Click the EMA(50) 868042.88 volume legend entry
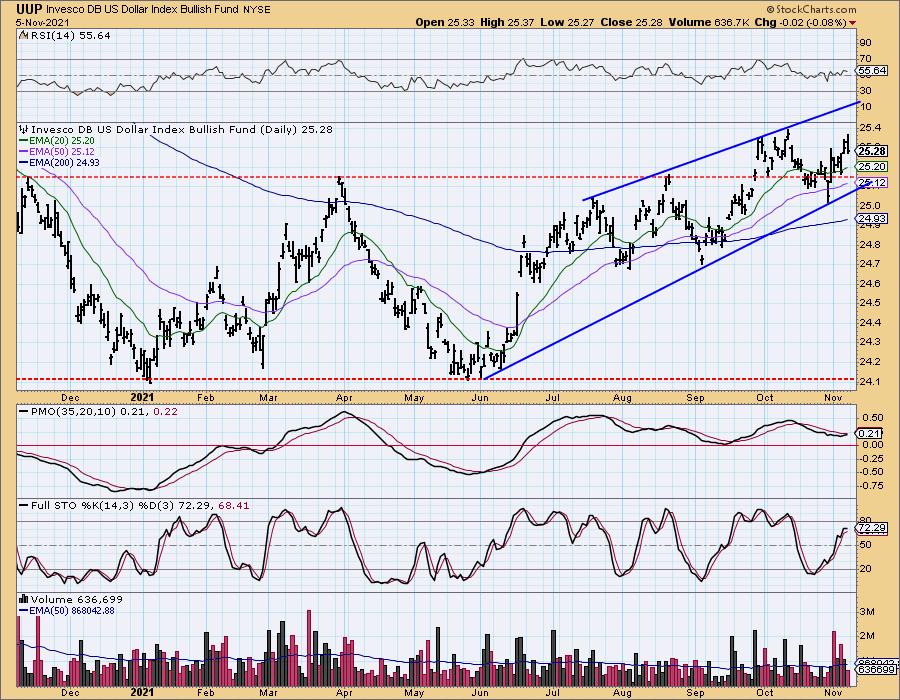This screenshot has height=700, width=900. [x=67, y=611]
